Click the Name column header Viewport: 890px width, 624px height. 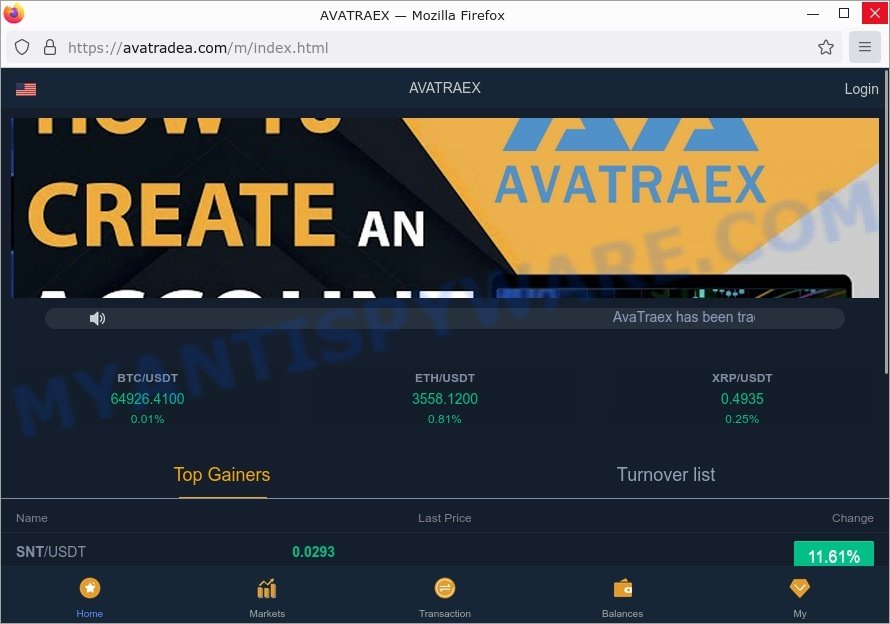click(x=32, y=518)
